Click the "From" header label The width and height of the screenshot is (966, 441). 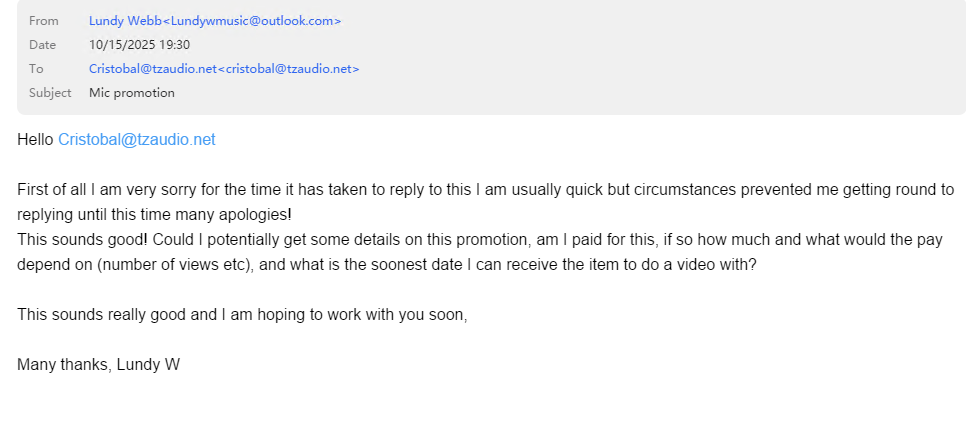(43, 21)
